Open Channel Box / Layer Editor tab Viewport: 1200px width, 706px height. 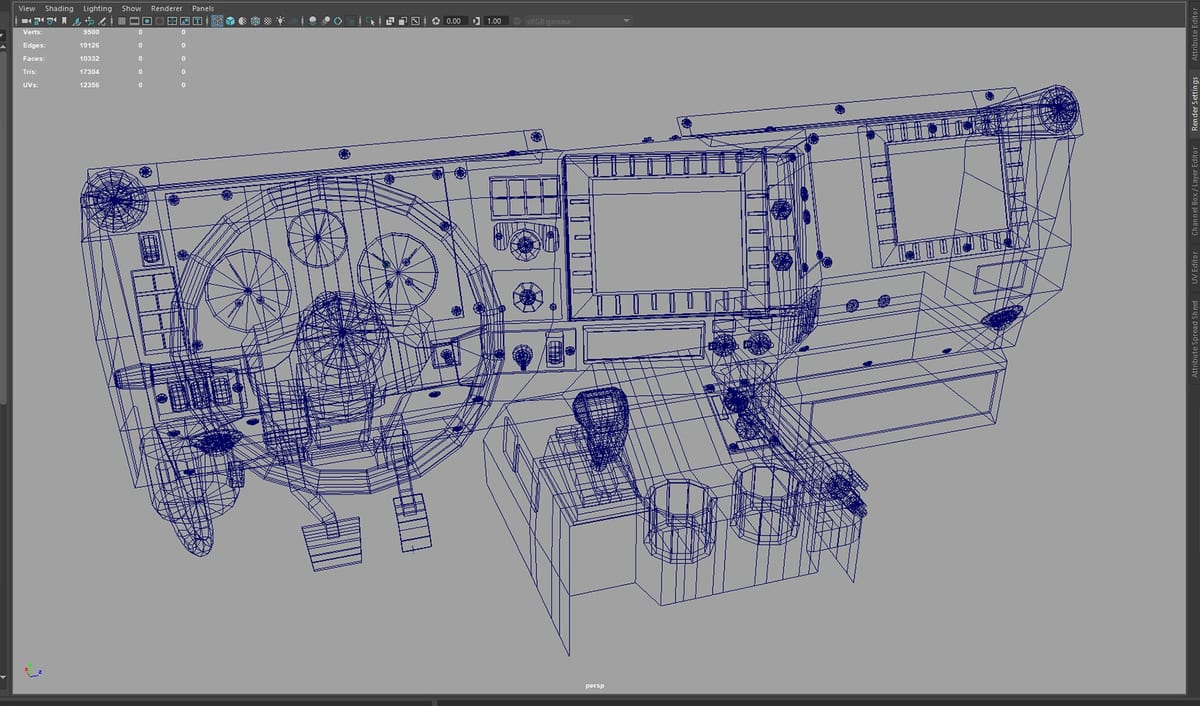coord(1194,192)
